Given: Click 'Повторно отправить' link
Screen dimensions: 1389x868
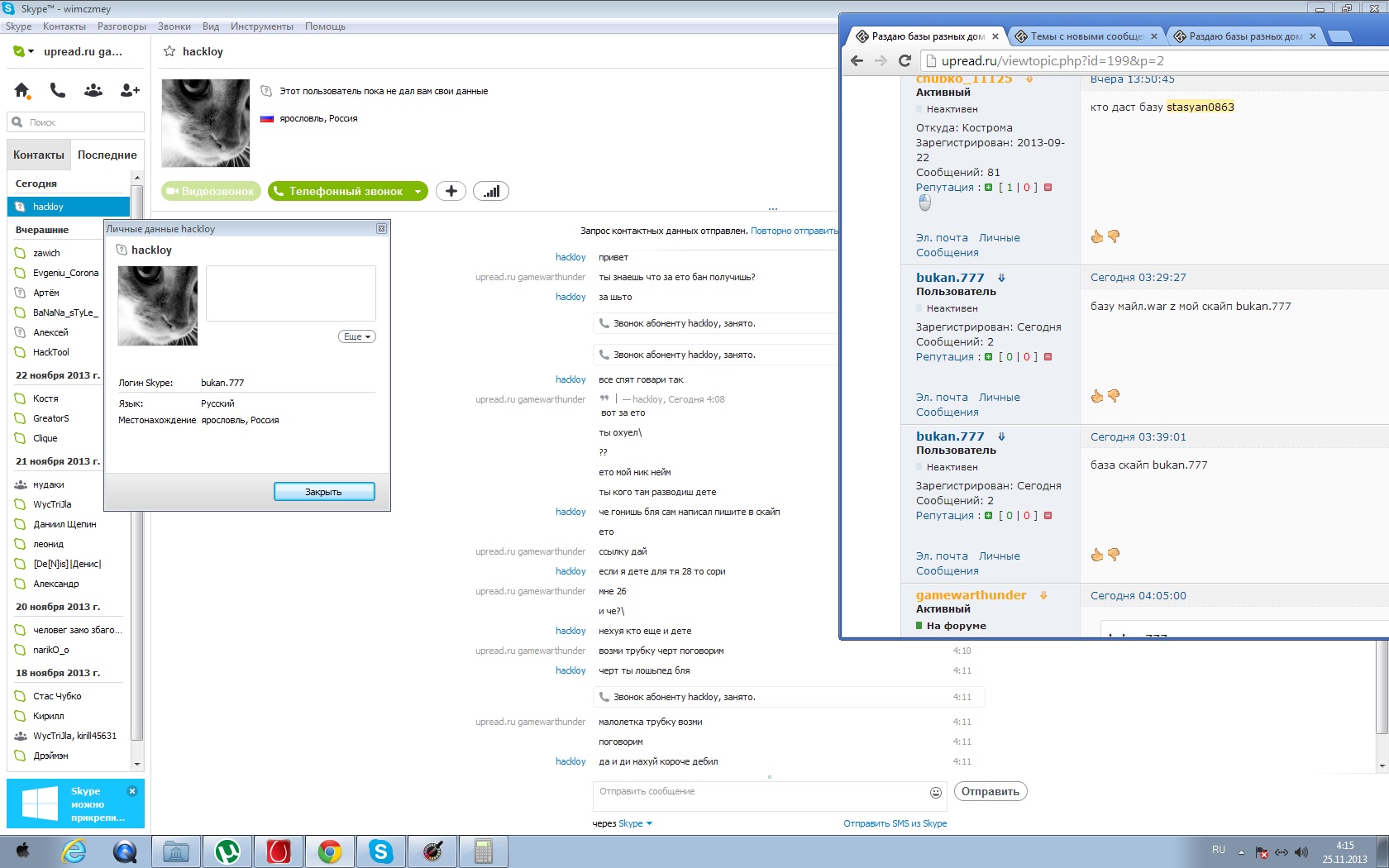Looking at the screenshot, I should (x=794, y=231).
